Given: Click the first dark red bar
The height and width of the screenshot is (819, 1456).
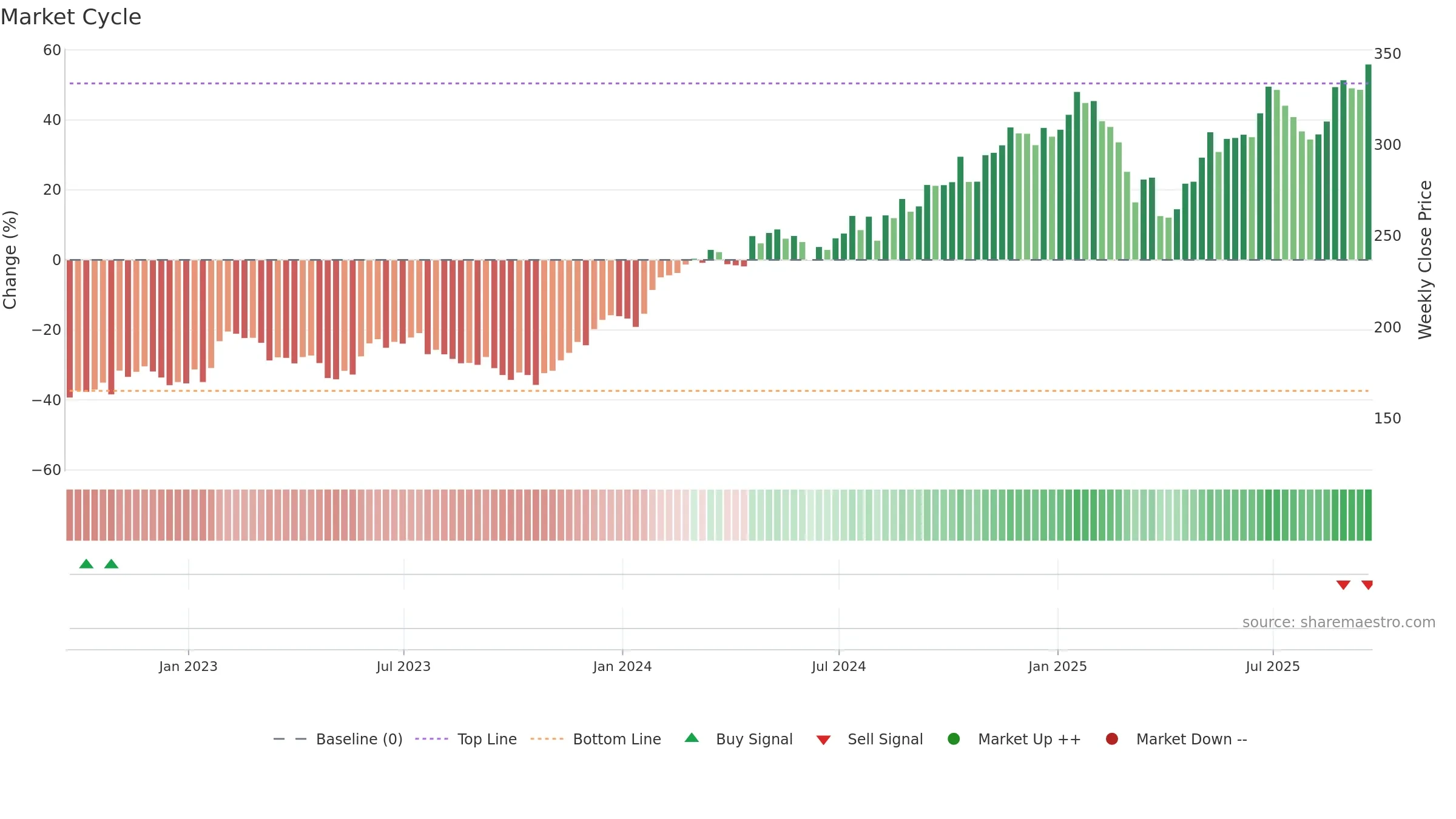Looking at the screenshot, I should 70,329.
